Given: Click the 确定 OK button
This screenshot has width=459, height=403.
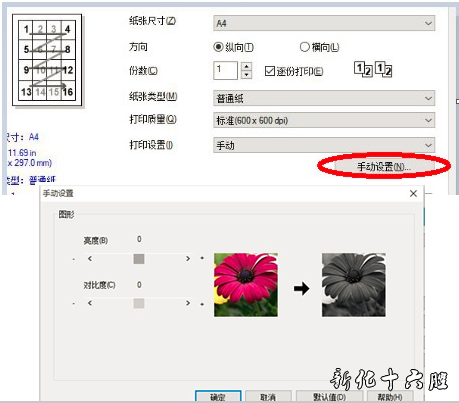Looking at the screenshot, I should 218,397.
